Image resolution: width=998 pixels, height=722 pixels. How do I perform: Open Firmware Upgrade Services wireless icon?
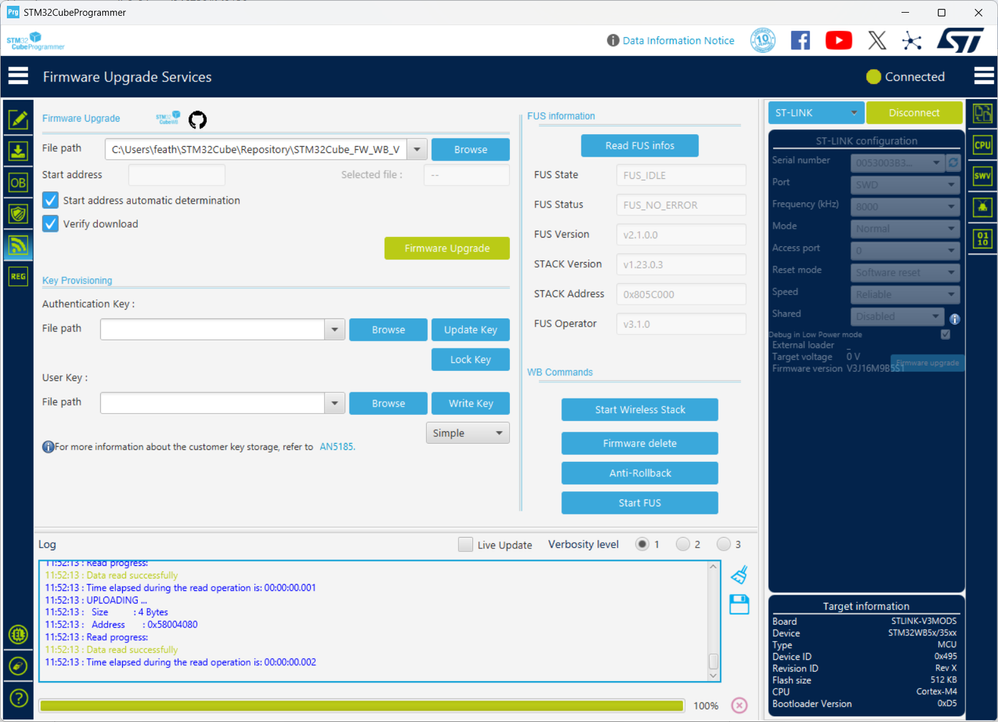coord(18,245)
